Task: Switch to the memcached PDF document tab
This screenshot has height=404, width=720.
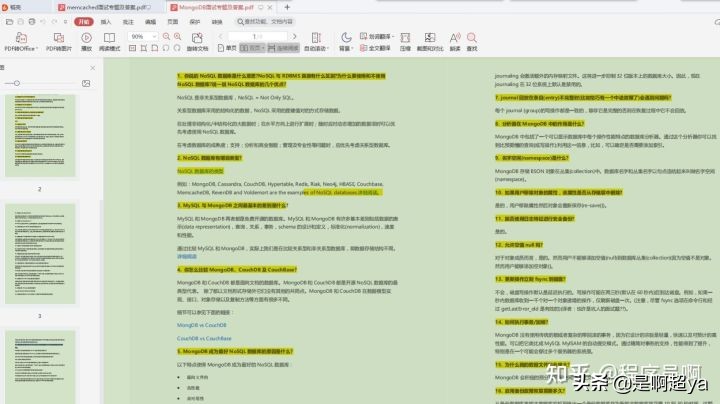Action: (x=107, y=7)
